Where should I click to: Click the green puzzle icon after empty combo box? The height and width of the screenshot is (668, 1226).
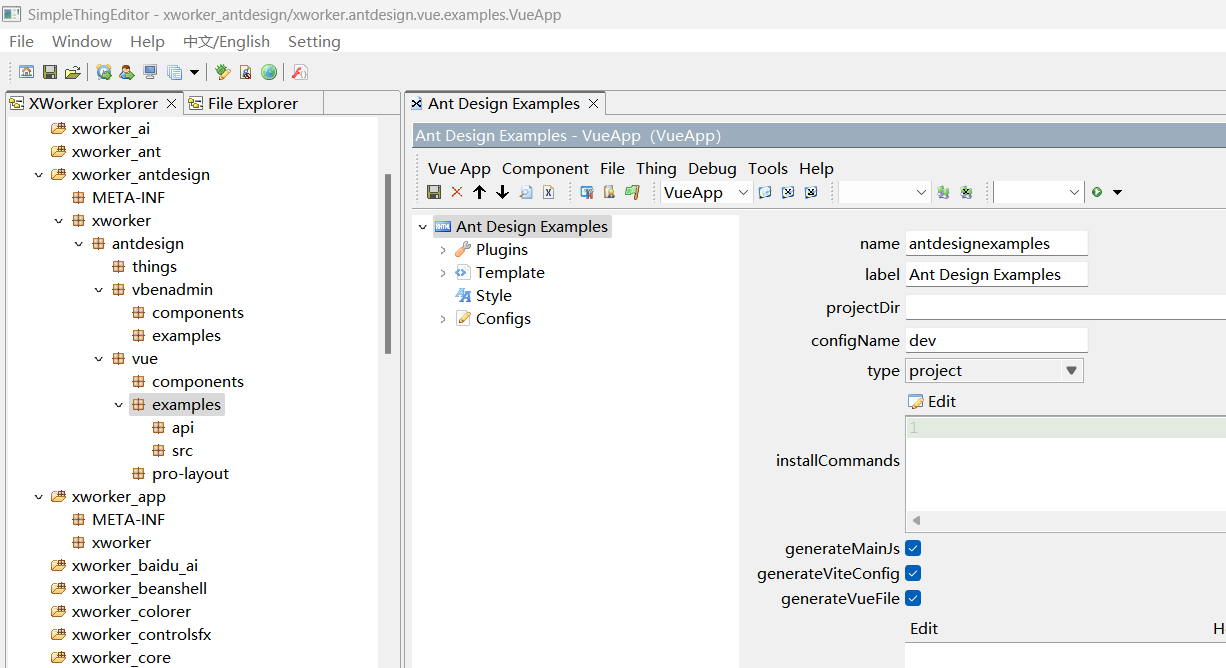click(x=942, y=192)
